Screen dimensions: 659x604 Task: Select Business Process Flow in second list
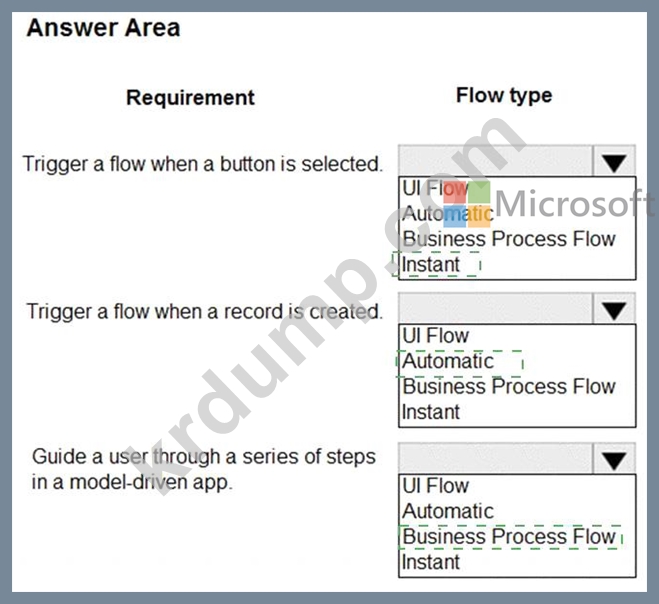(509, 387)
